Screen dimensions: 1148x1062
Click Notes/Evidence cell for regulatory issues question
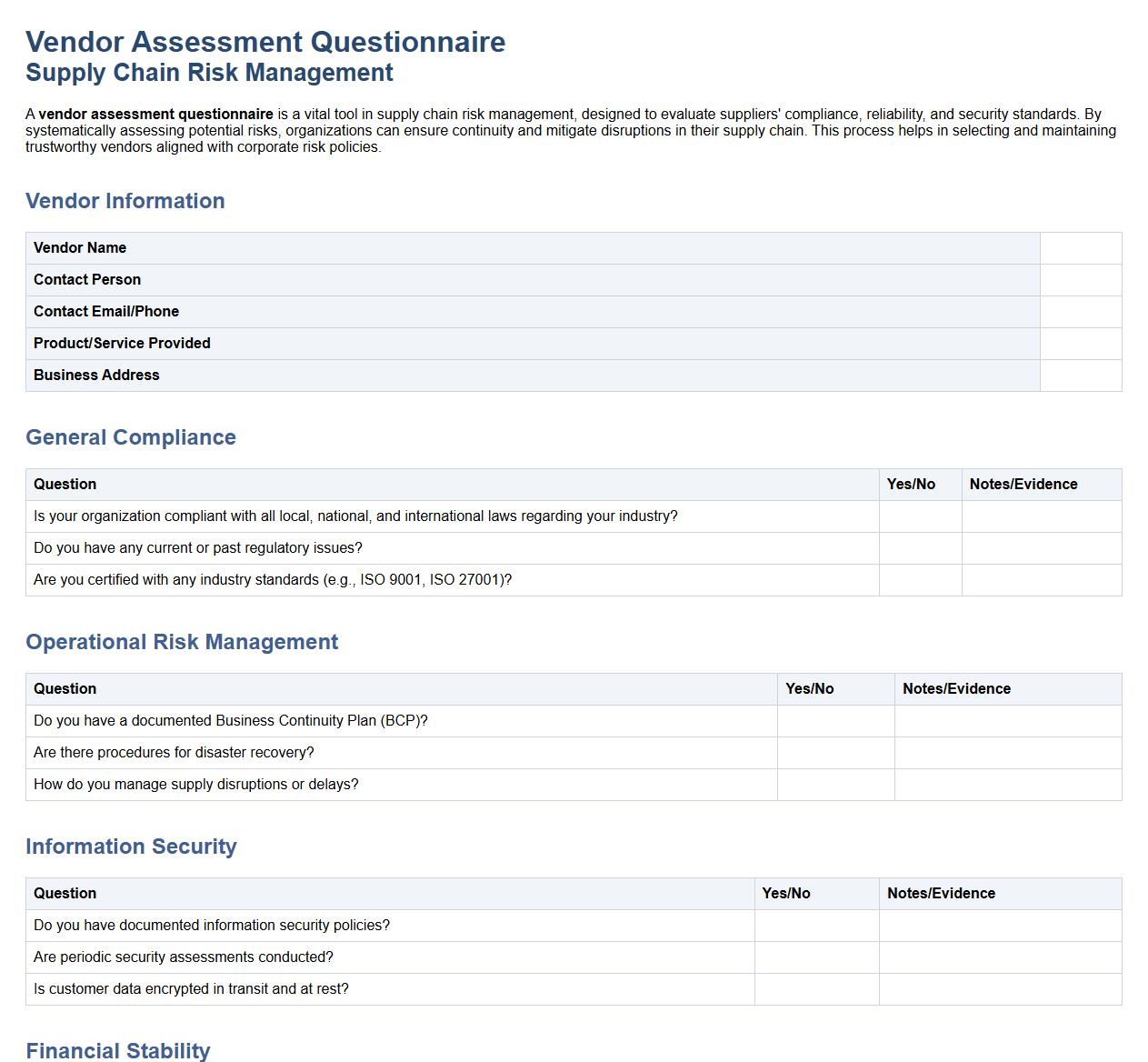click(x=1041, y=547)
